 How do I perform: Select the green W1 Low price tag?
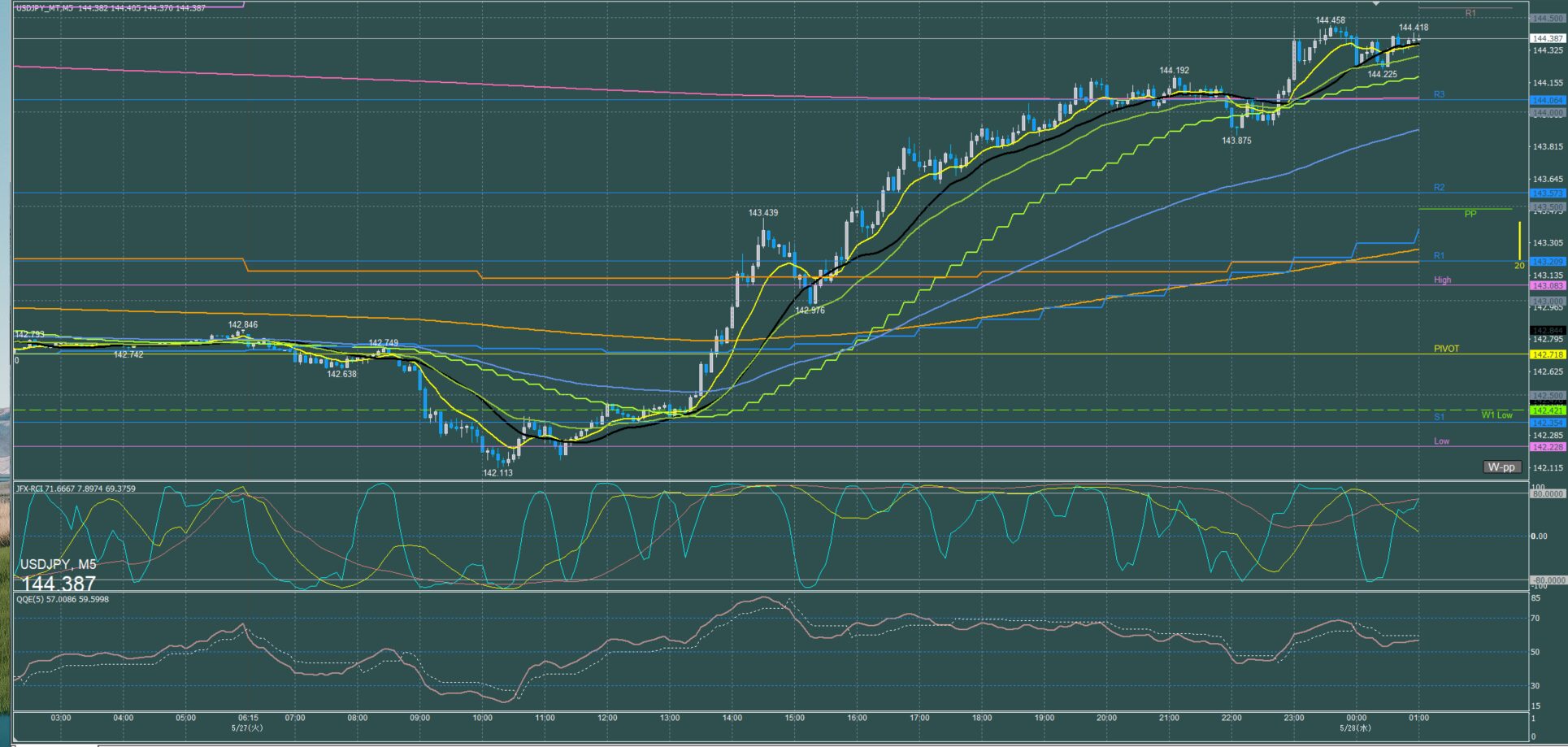click(x=1548, y=411)
